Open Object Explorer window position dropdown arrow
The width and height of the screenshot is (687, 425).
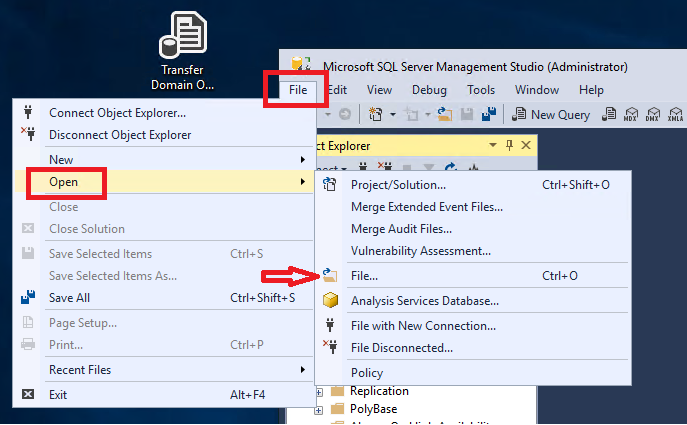click(x=492, y=145)
